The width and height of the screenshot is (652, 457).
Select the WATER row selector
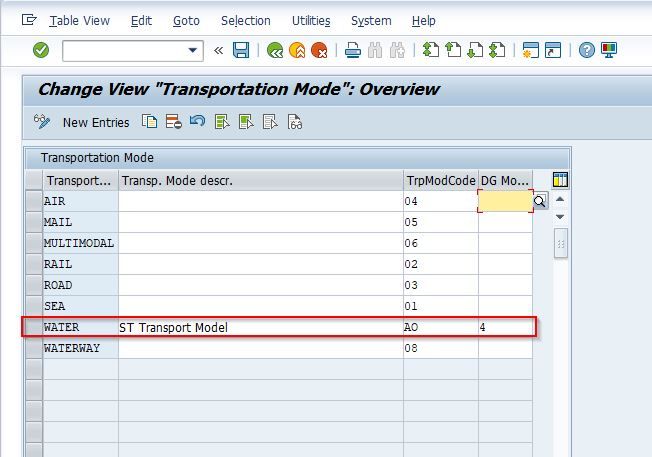pos(34,327)
